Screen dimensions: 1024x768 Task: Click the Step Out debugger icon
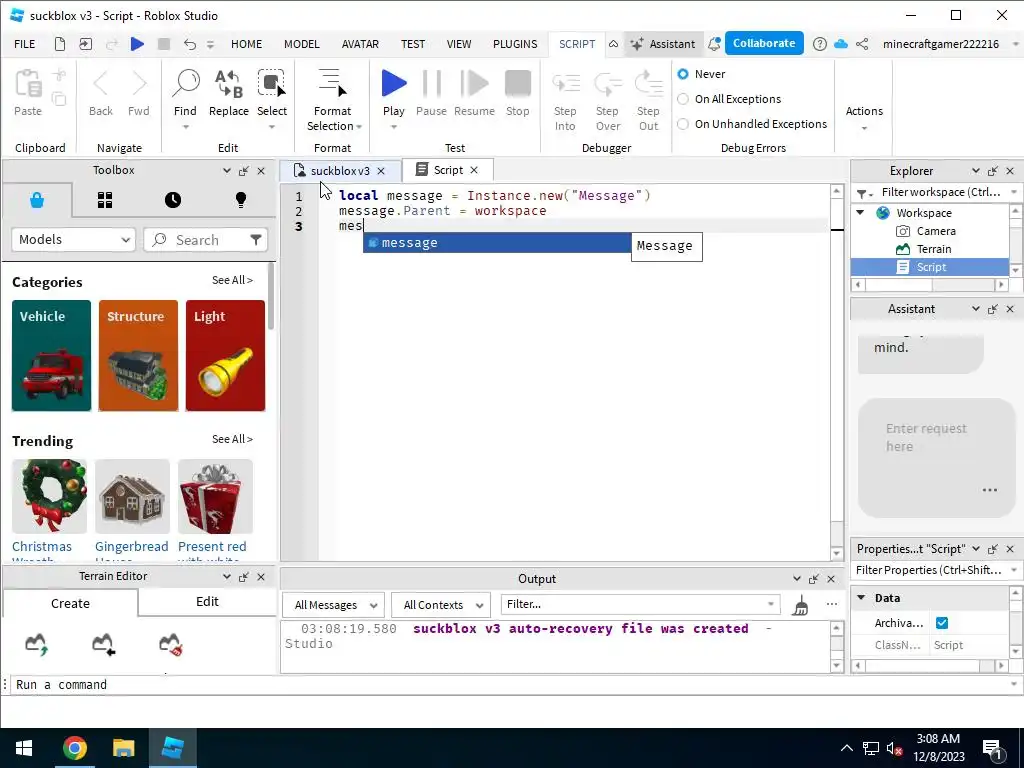(648, 84)
